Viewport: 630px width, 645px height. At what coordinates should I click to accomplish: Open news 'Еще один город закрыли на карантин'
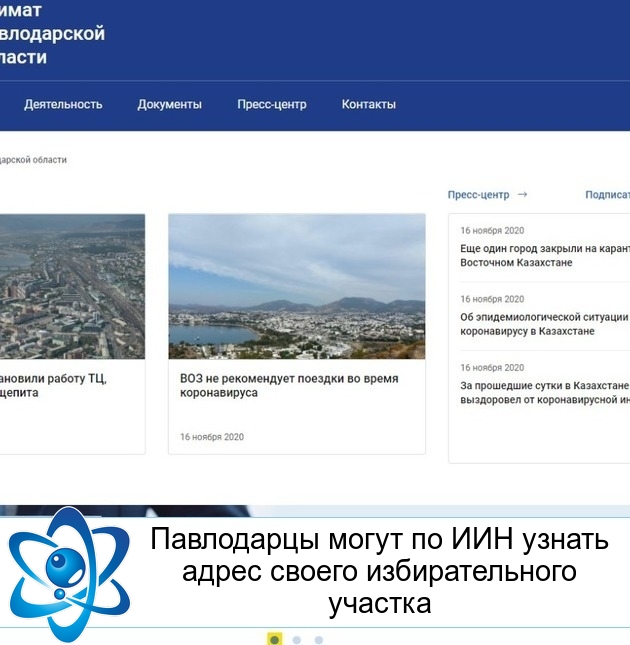[x=544, y=255]
